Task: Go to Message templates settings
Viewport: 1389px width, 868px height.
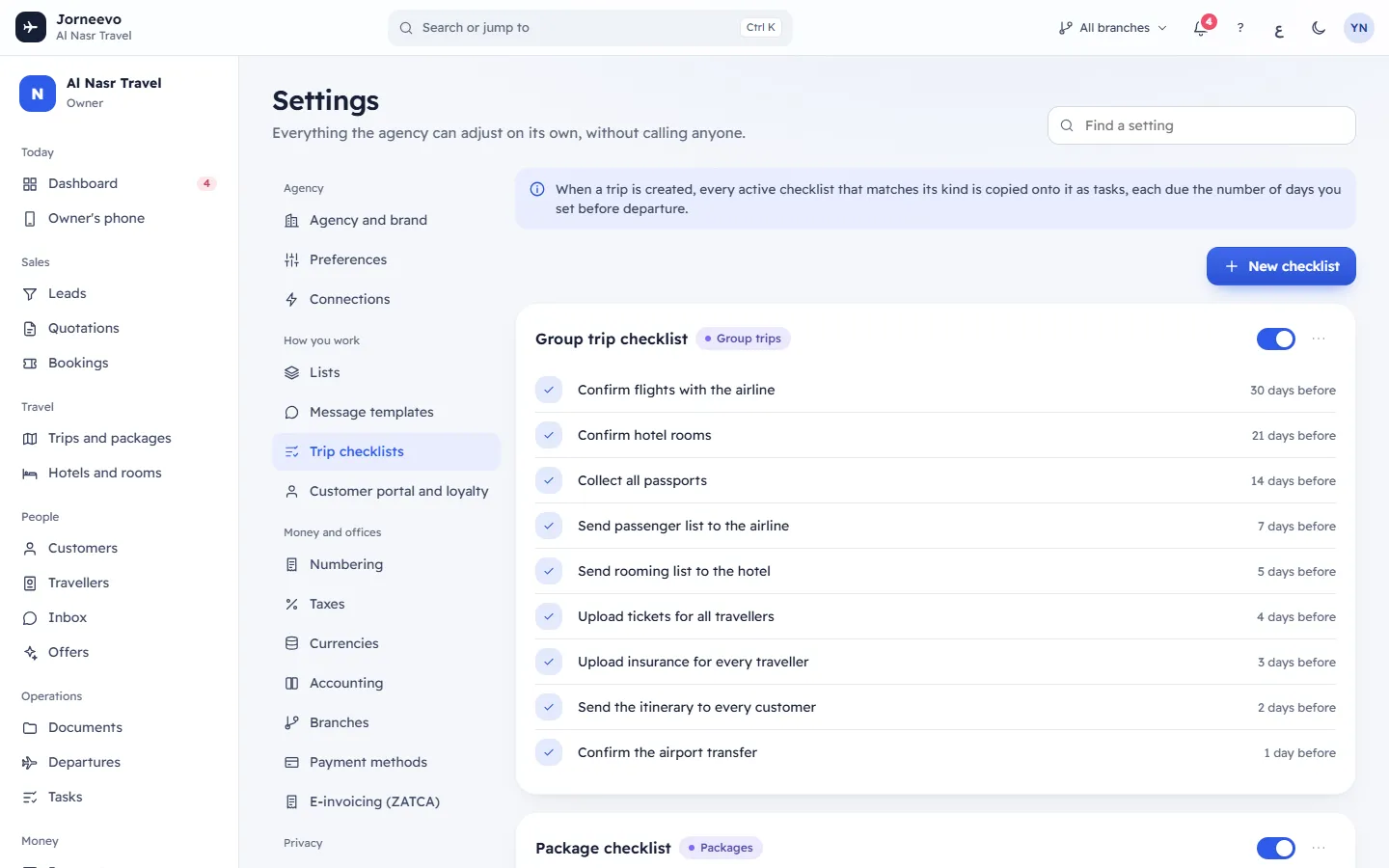Action: point(386,412)
